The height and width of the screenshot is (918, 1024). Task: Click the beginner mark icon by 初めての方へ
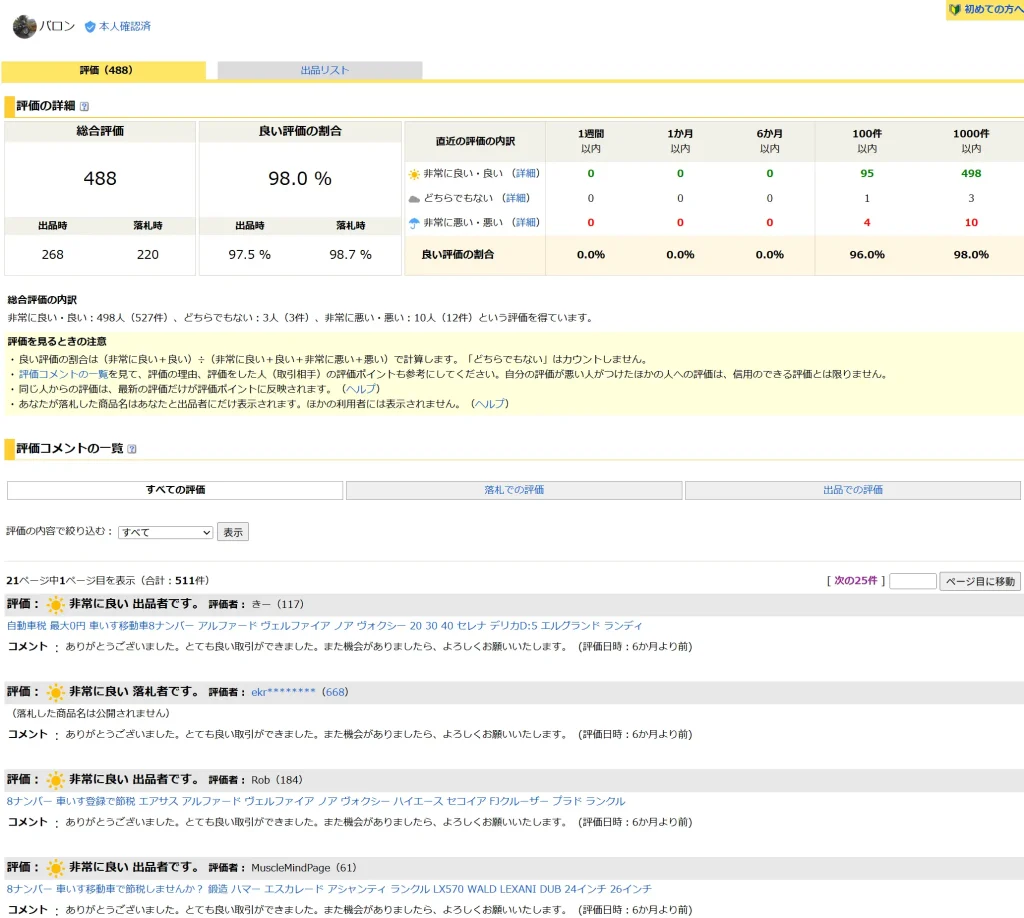pyautogui.click(x=955, y=9)
